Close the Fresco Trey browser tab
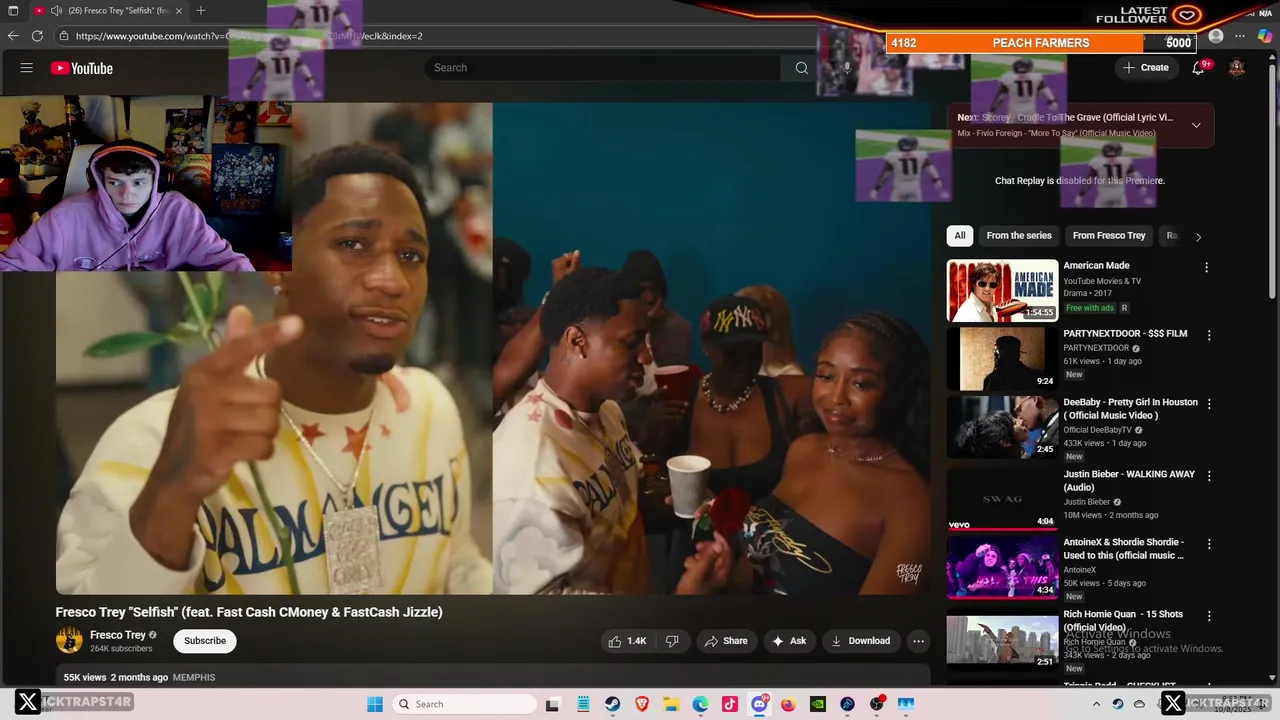This screenshot has width=1280, height=720. [177, 11]
